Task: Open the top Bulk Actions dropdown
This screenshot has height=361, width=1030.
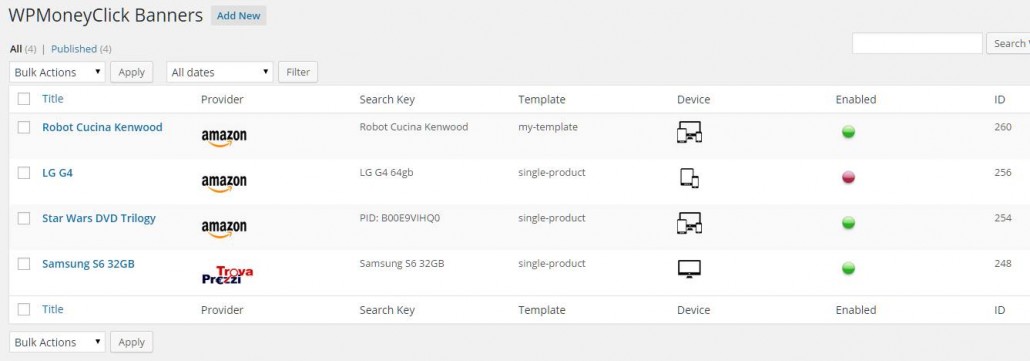Action: pyautogui.click(x=57, y=72)
